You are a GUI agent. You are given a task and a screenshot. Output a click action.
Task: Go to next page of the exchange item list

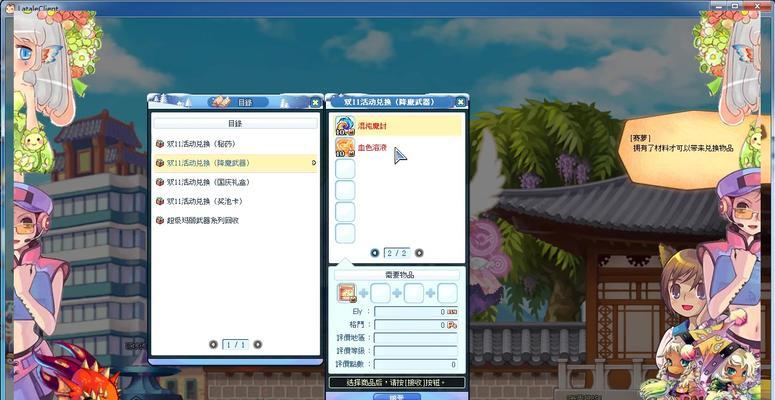(x=419, y=253)
